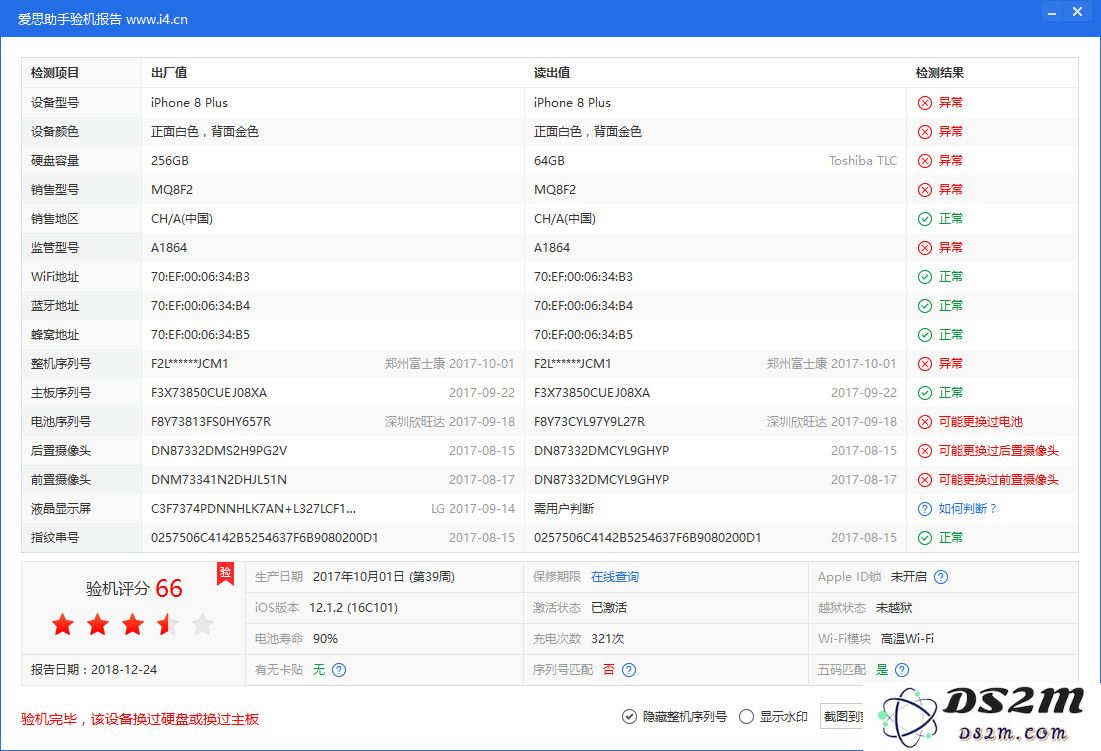Click the 生产日期 2017年10月01日 value
This screenshot has width=1101, height=751.
383,577
